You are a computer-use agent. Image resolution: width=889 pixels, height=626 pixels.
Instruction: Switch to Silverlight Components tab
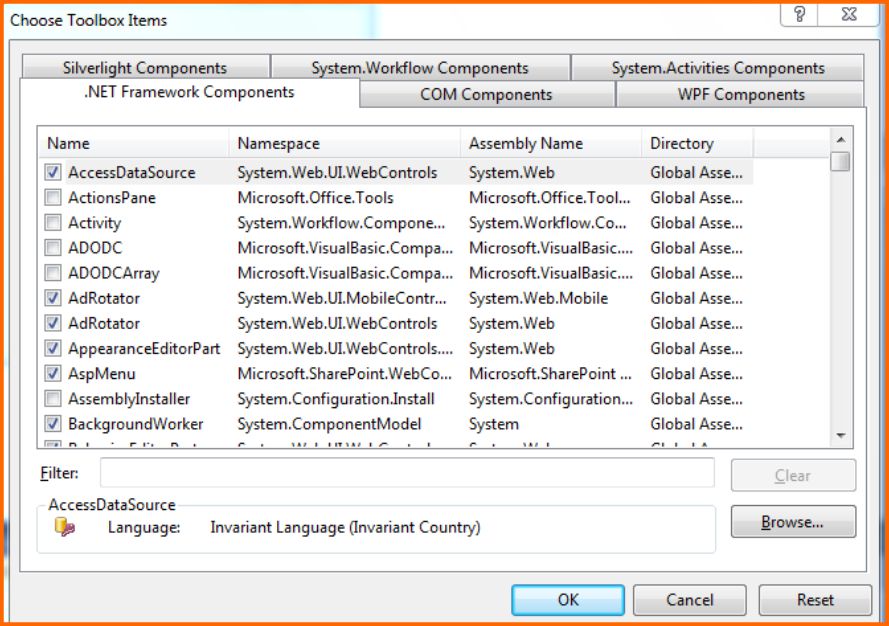coord(145,67)
